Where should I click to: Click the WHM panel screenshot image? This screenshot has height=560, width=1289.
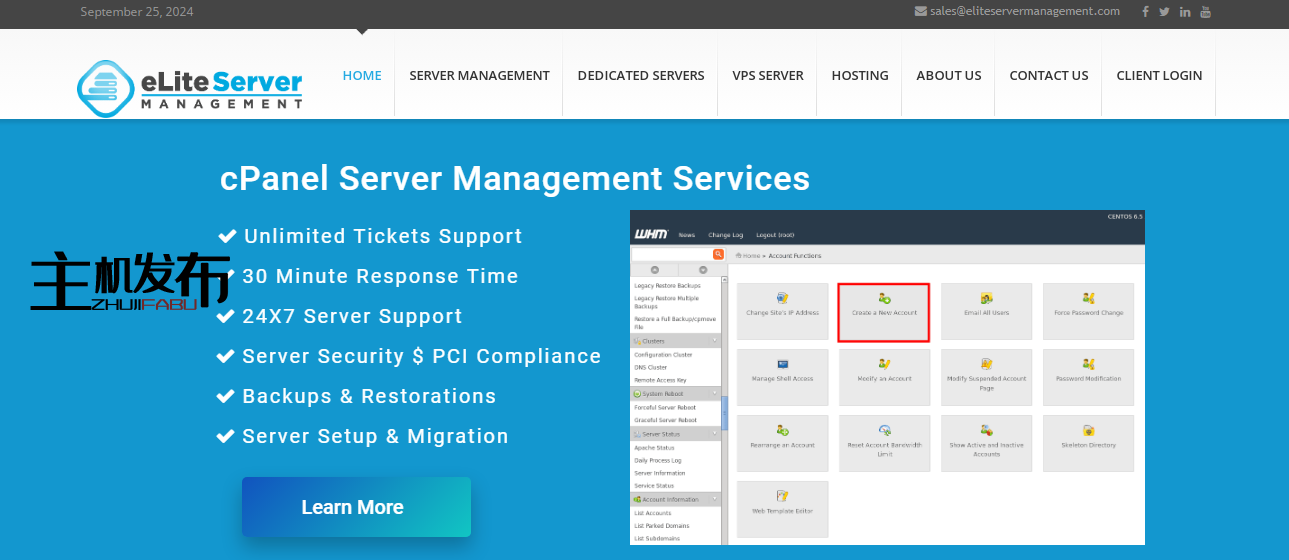887,377
